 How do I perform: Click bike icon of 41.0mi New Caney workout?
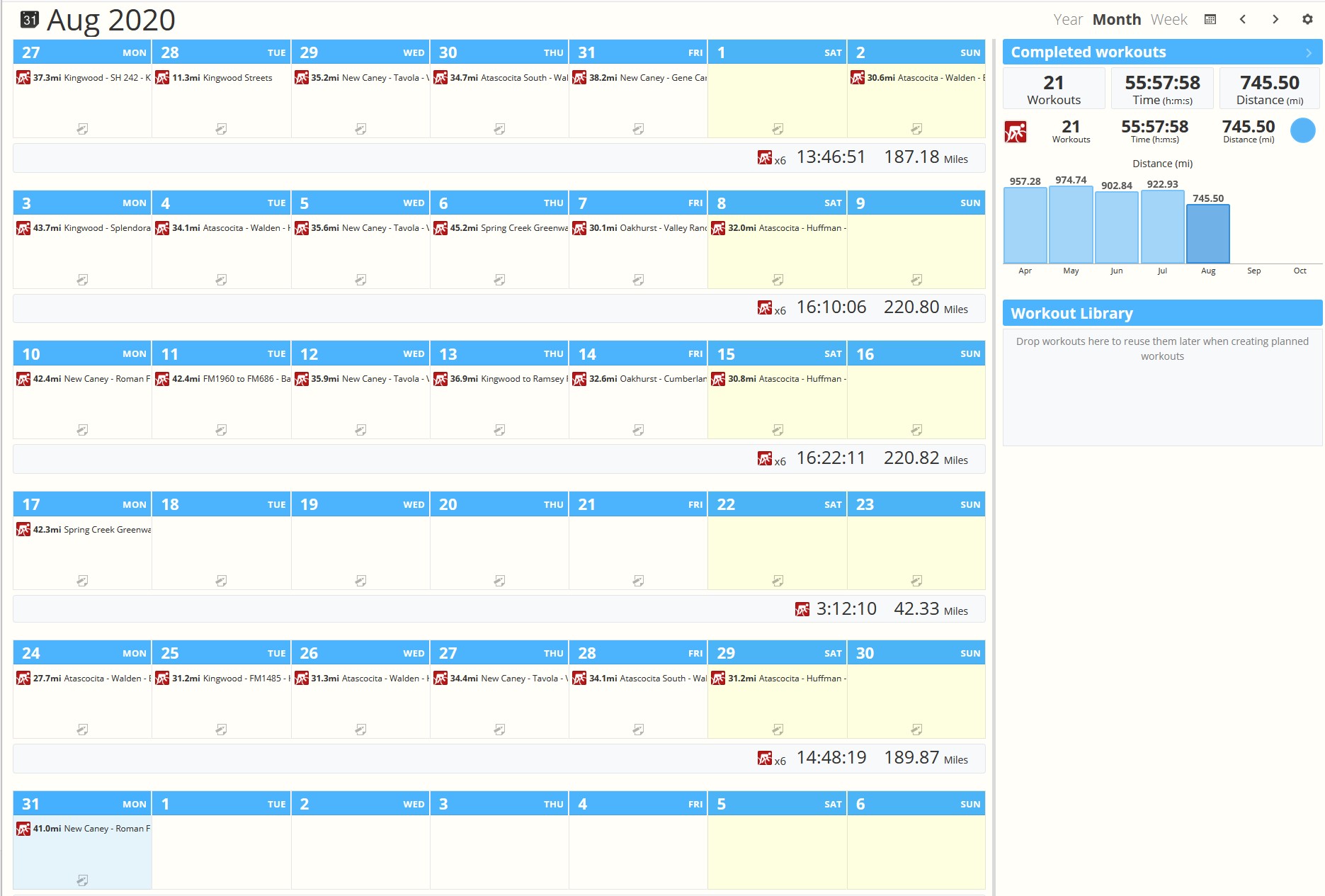(23, 829)
